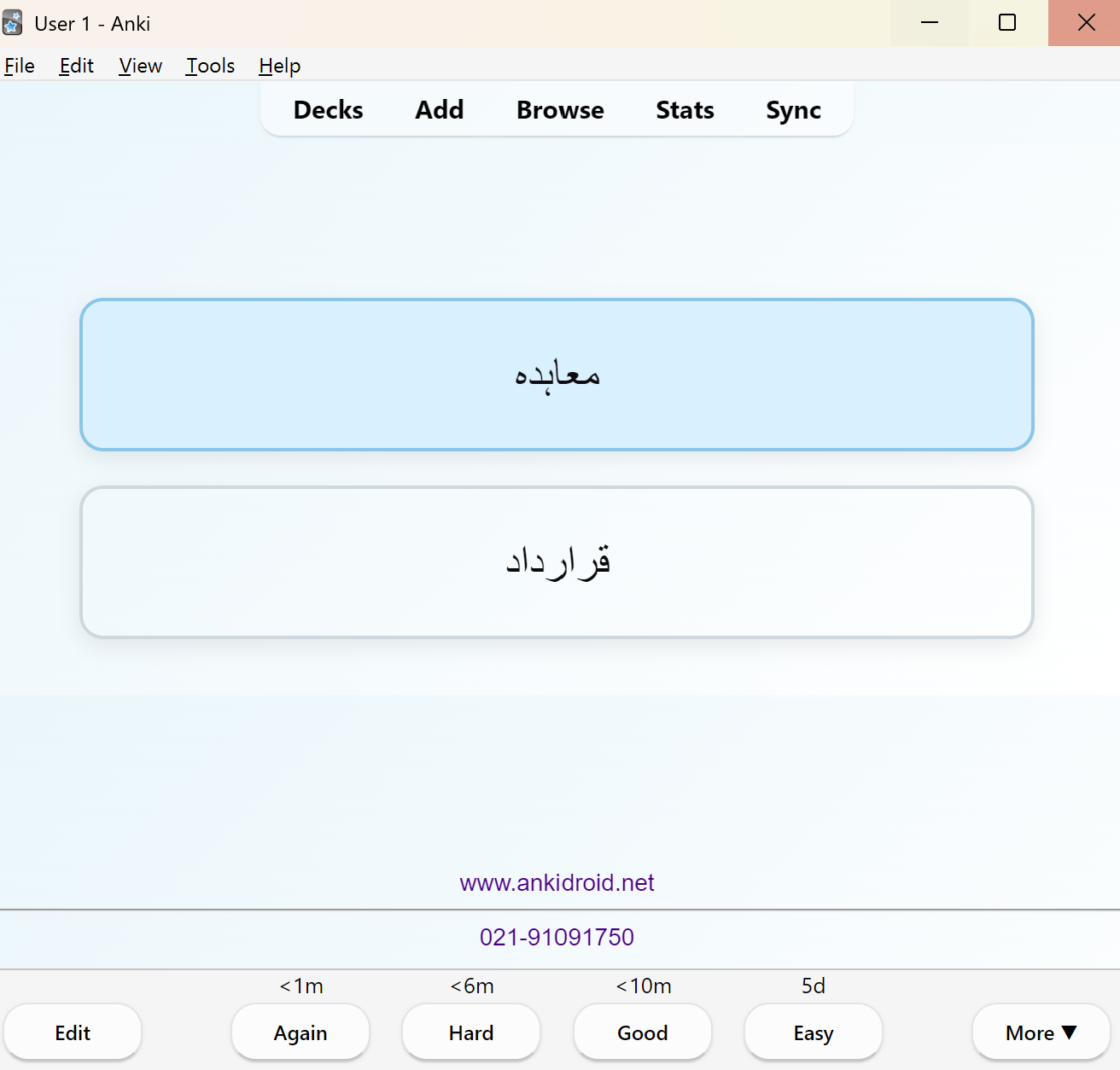Click the bottom Edit card button
This screenshot has height=1070, width=1120.
coord(73,1032)
